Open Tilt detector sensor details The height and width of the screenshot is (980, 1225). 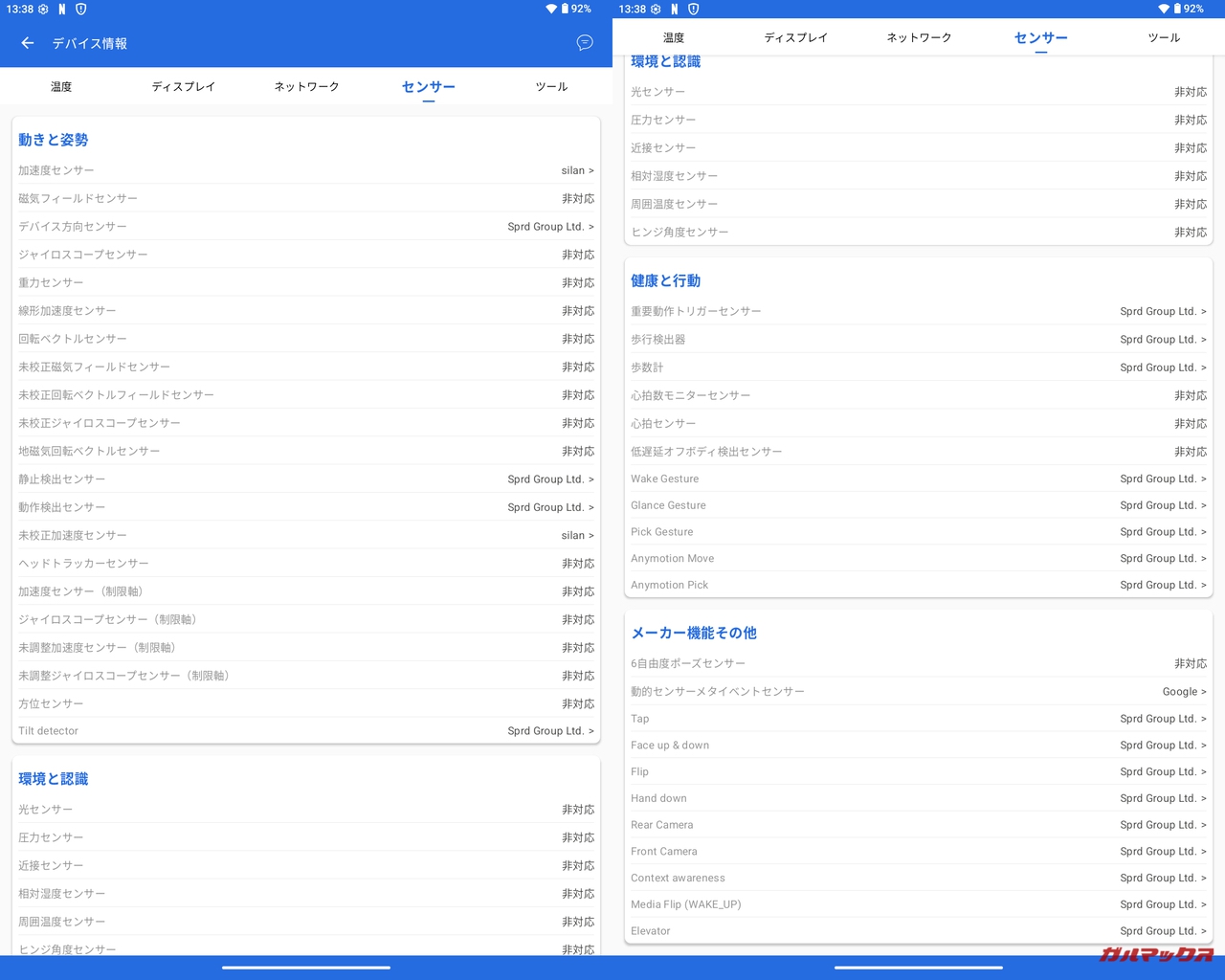click(x=306, y=730)
